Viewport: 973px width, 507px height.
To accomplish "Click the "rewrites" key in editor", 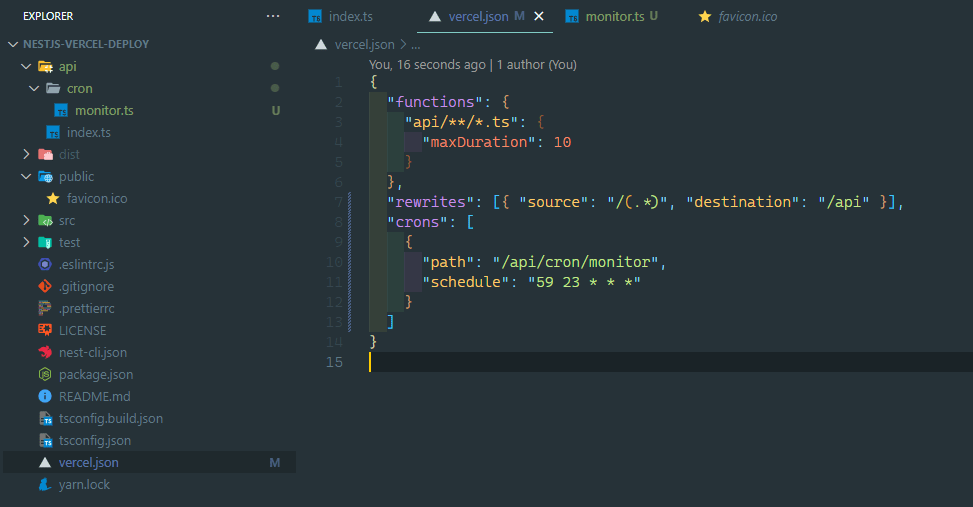I will click(430, 202).
